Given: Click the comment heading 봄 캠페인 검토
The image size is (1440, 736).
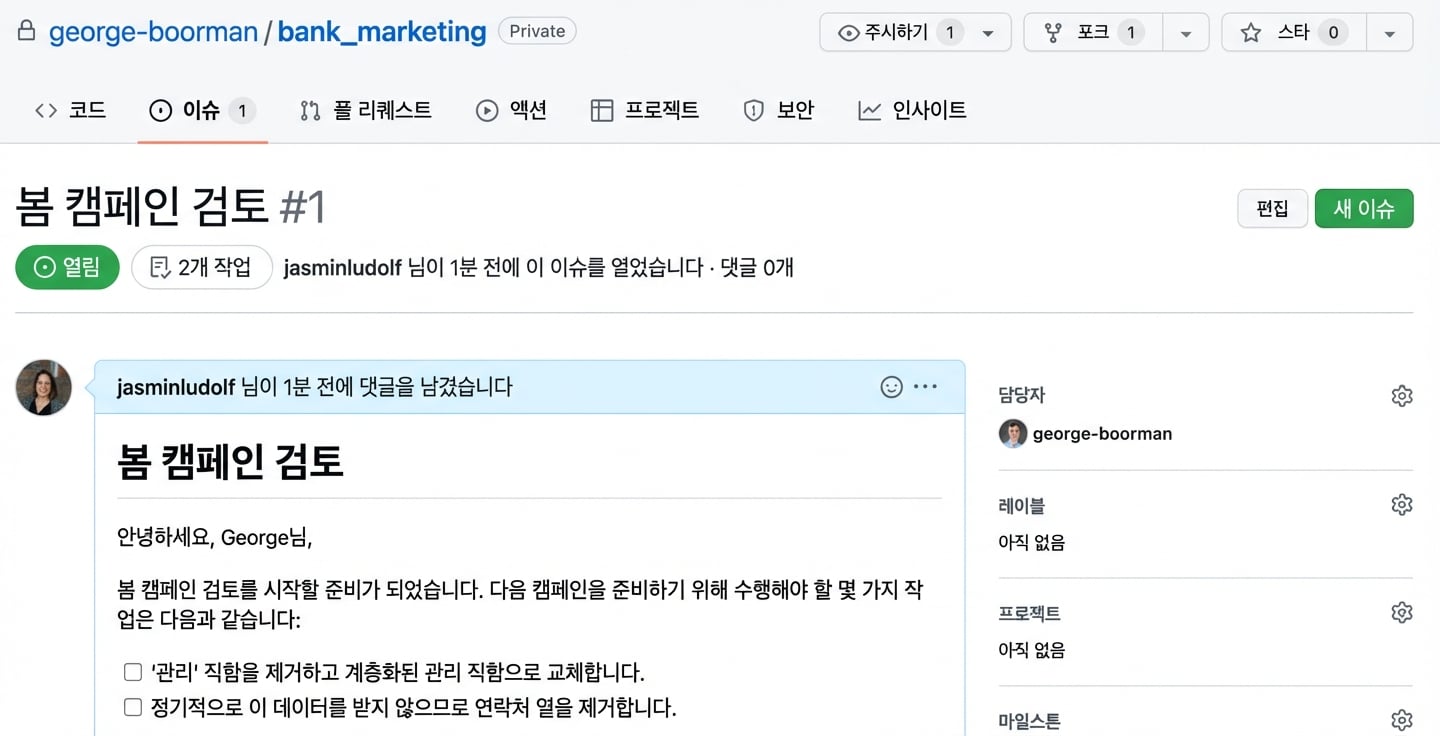Looking at the screenshot, I should (x=231, y=462).
